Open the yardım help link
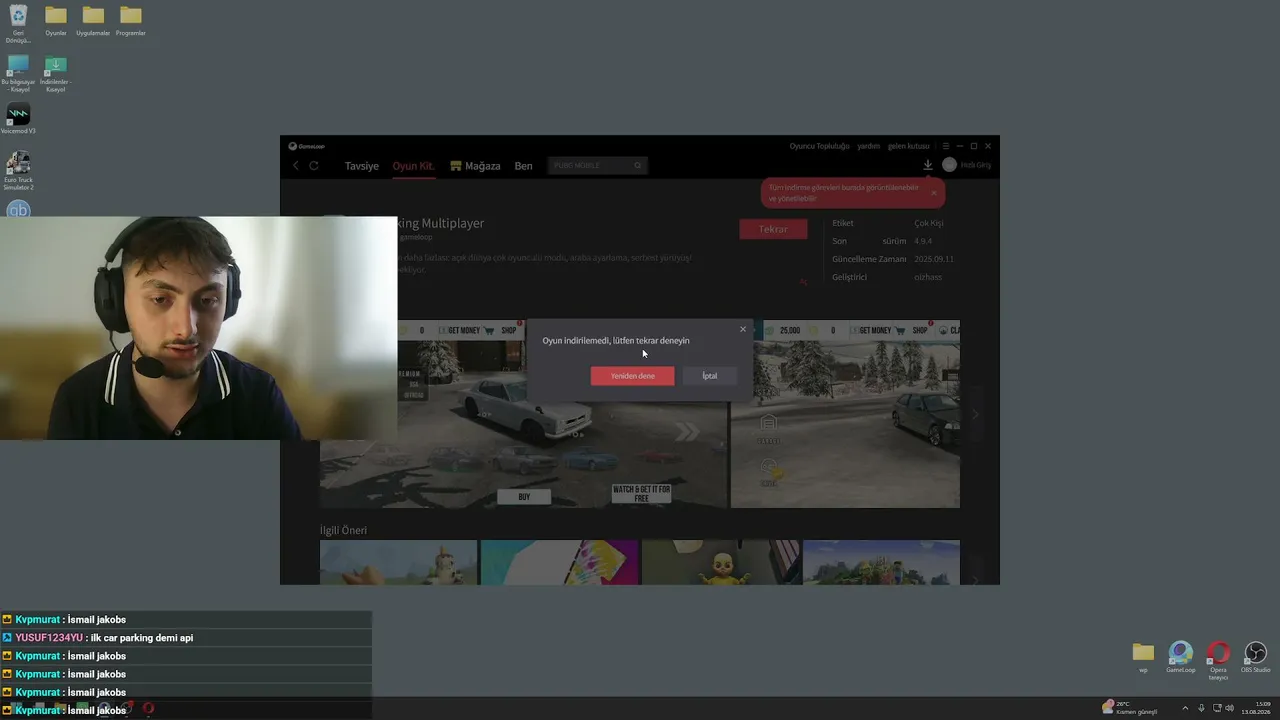This screenshot has height=720, width=1280. (868, 146)
